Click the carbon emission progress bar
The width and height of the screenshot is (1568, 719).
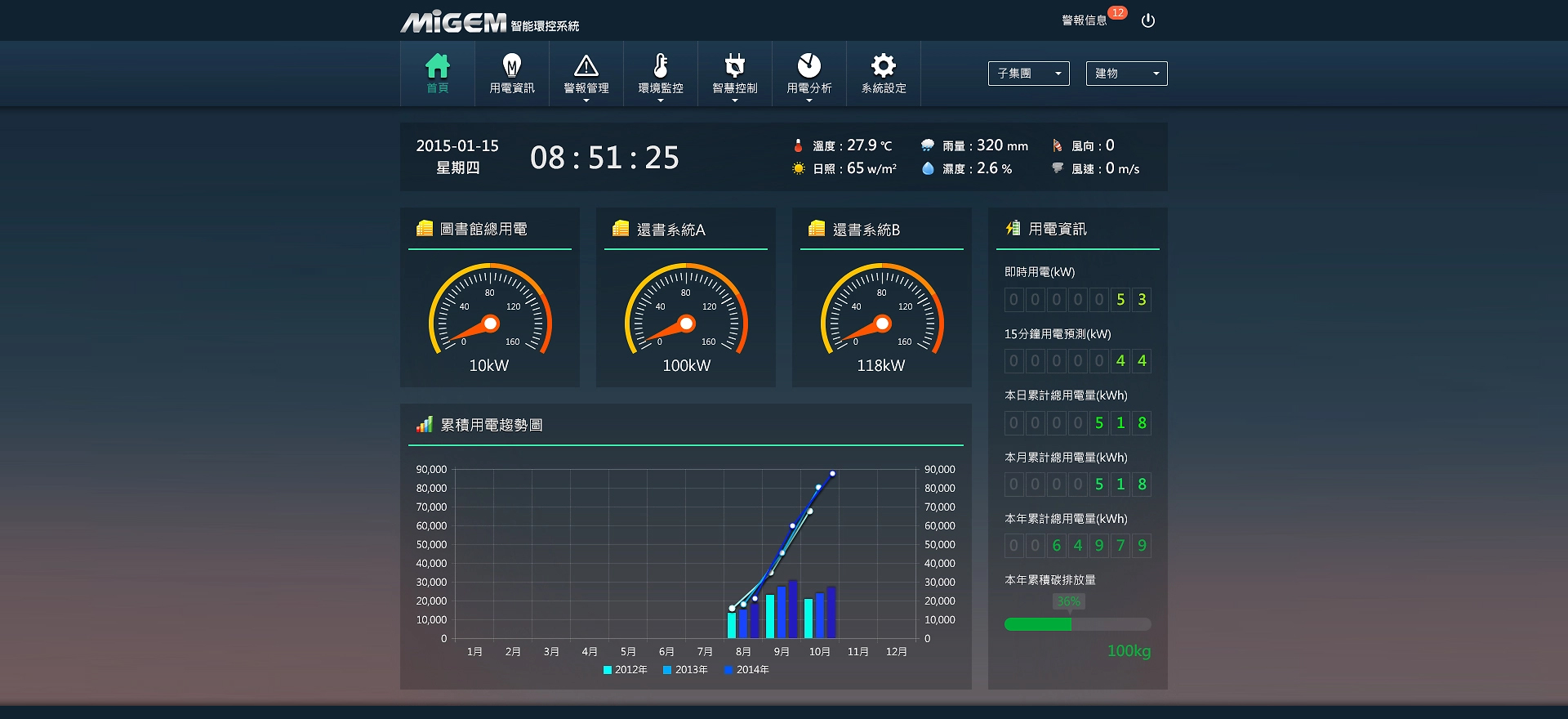1077,624
